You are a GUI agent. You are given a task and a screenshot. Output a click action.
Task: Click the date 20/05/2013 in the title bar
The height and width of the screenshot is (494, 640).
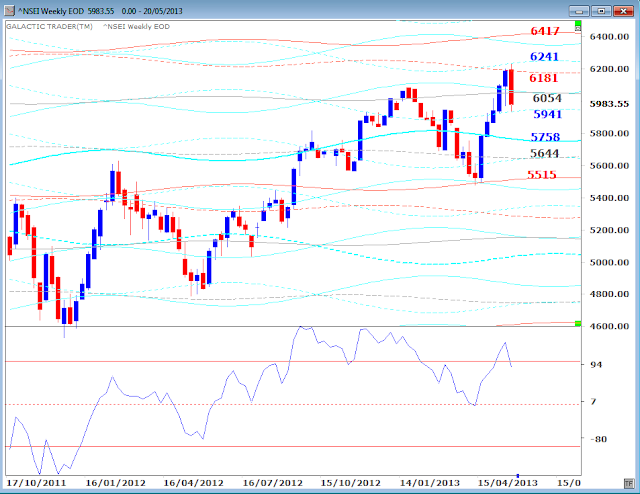coord(162,11)
